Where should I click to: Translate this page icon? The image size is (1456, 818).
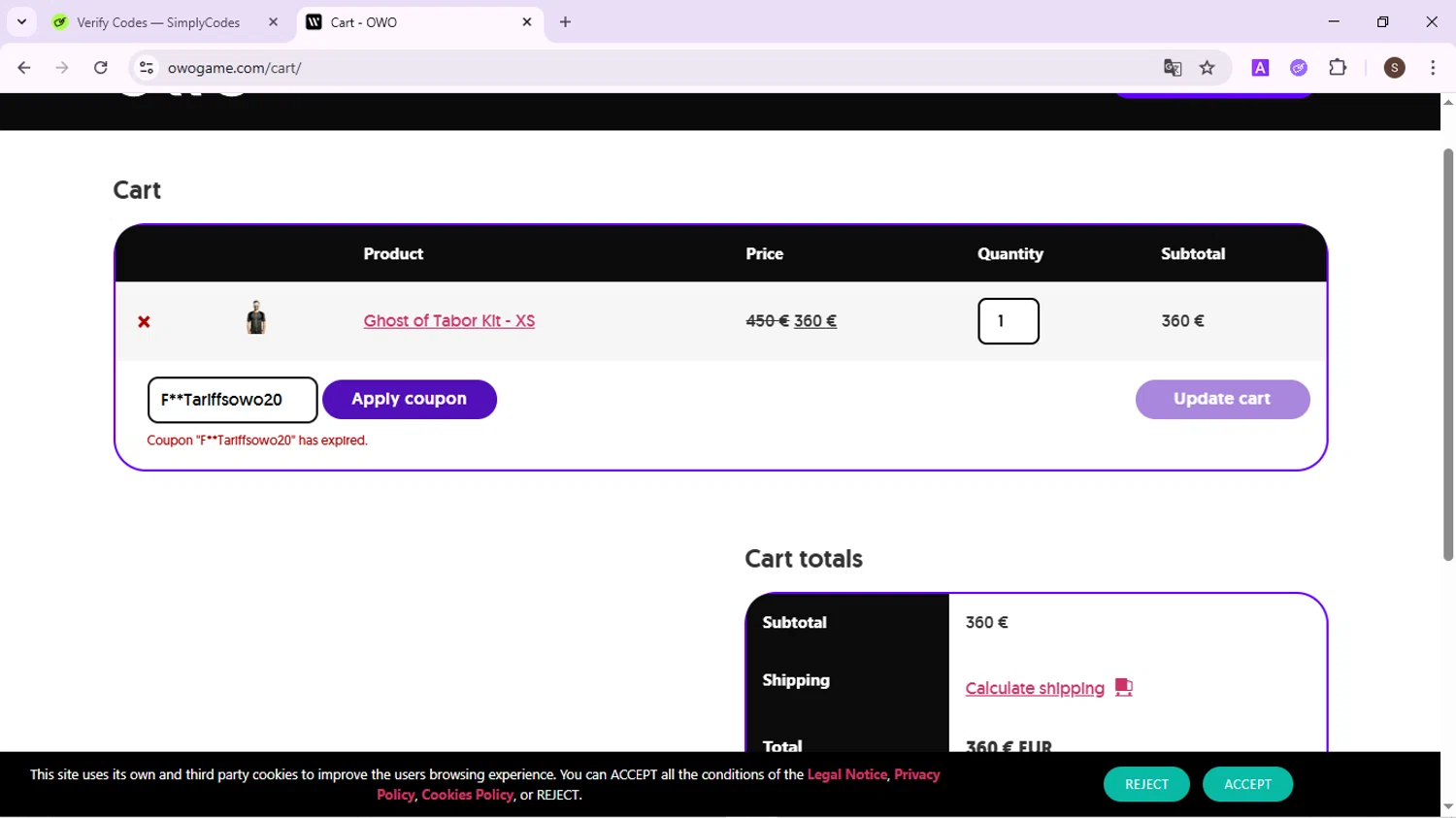coord(1173,68)
